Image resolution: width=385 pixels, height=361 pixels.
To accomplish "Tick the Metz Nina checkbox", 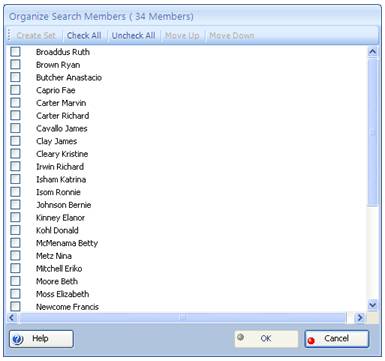I will (15, 256).
